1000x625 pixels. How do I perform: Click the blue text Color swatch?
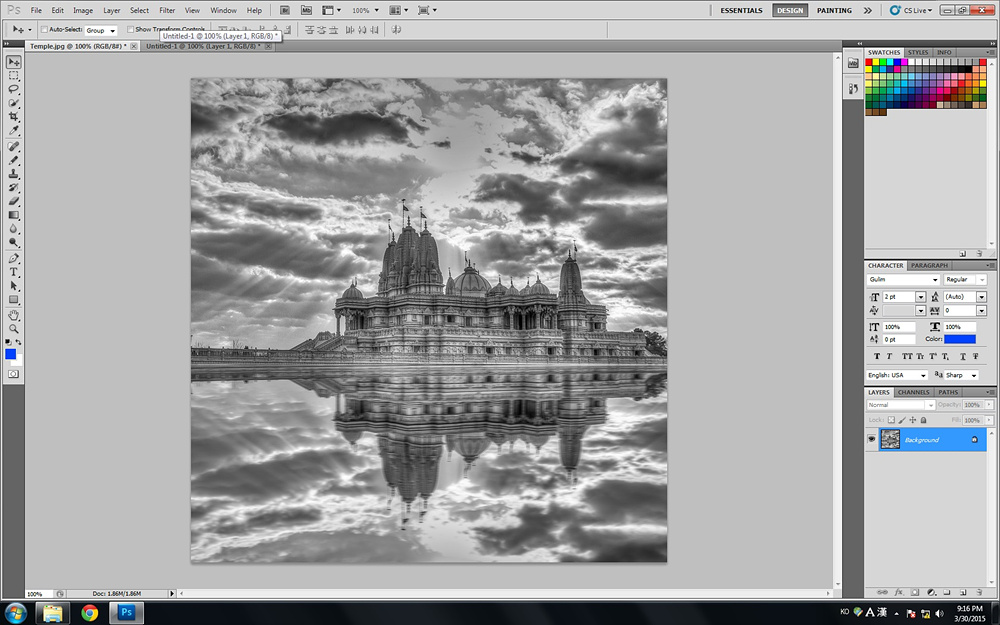pos(960,339)
